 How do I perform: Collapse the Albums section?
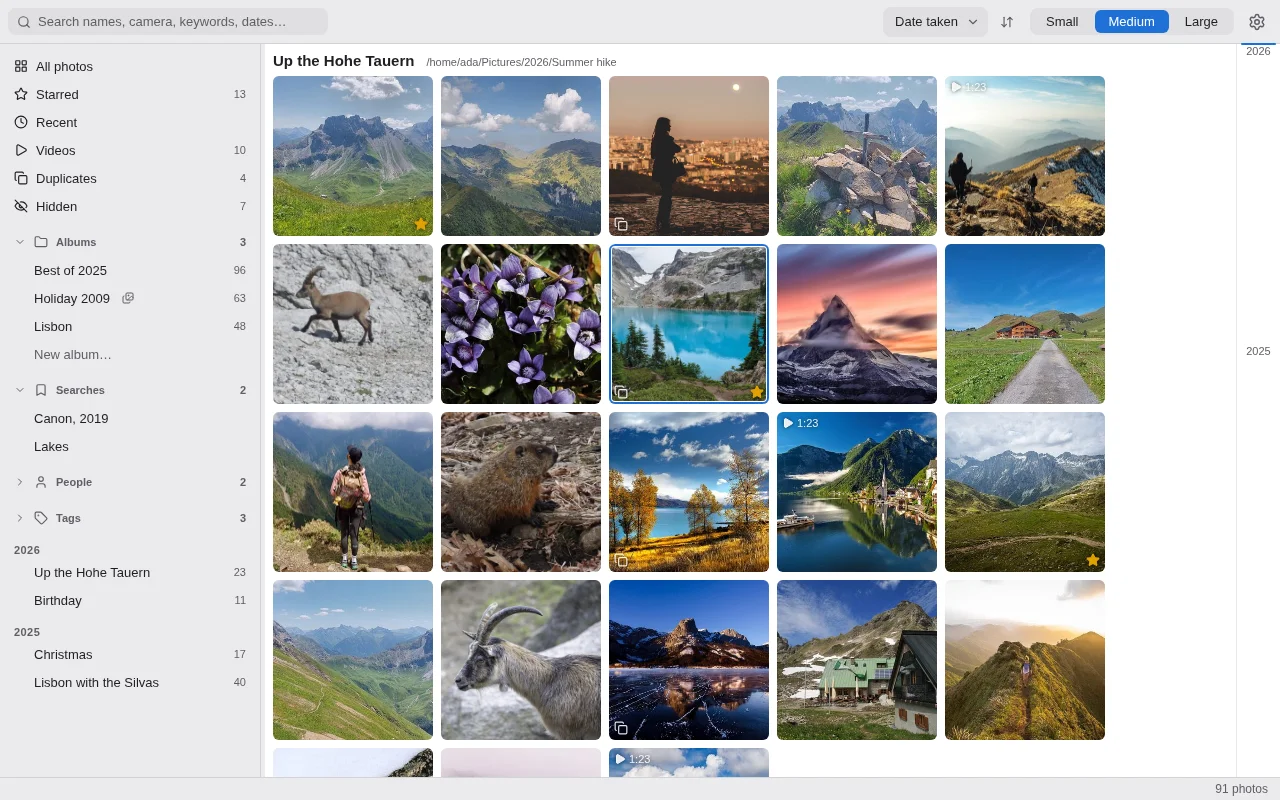(x=20, y=242)
